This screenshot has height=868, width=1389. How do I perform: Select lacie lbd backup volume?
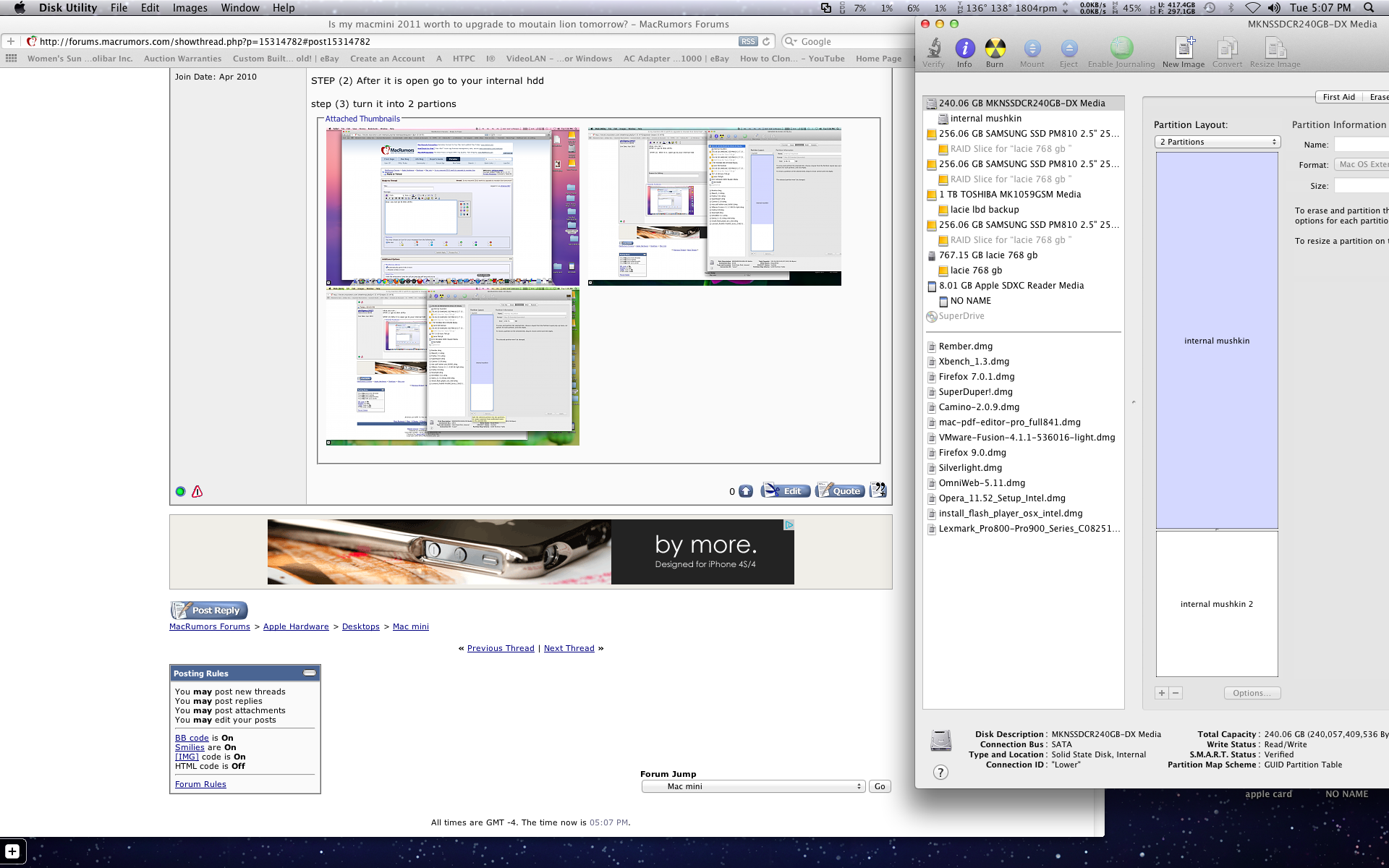point(1024,209)
